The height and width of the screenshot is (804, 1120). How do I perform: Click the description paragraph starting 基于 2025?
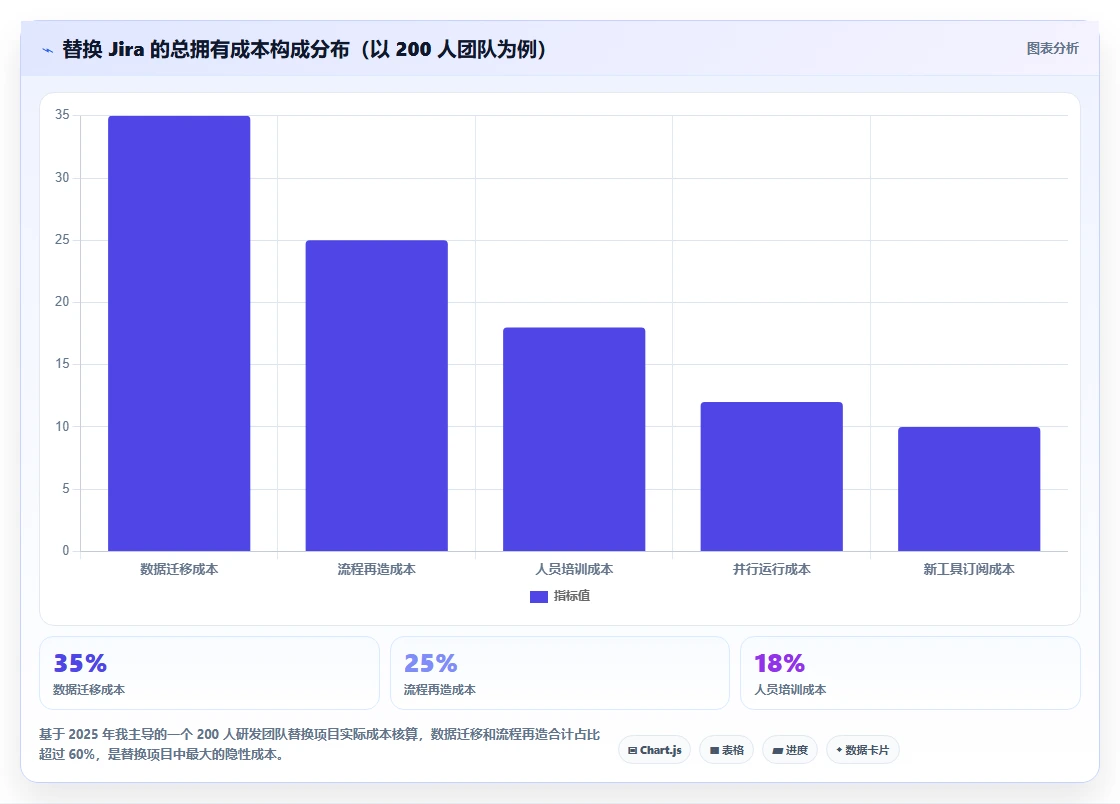pyautogui.click(x=319, y=744)
